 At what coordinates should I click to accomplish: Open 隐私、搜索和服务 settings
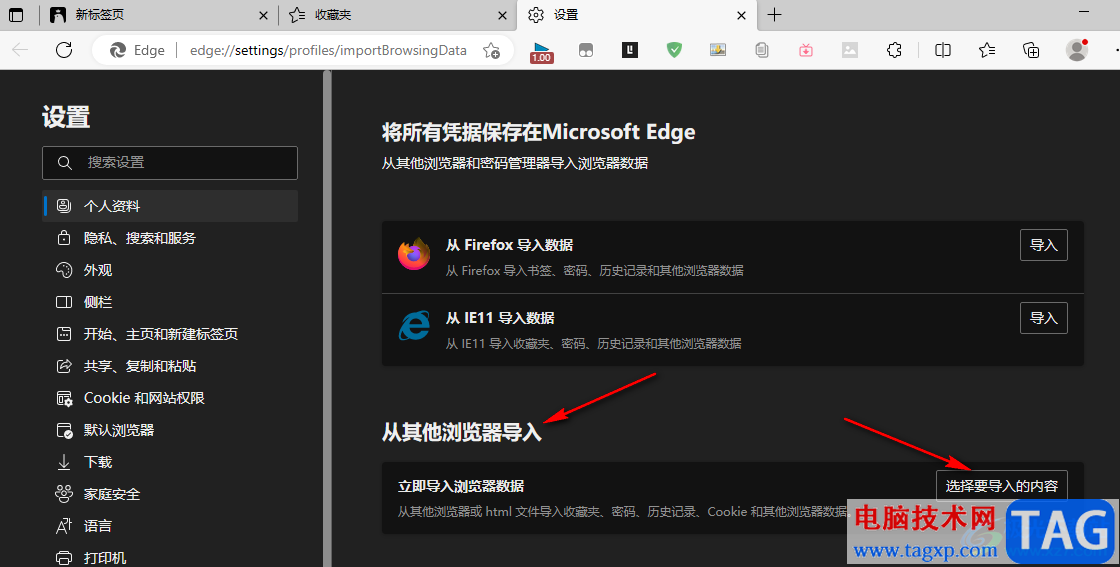(x=170, y=238)
